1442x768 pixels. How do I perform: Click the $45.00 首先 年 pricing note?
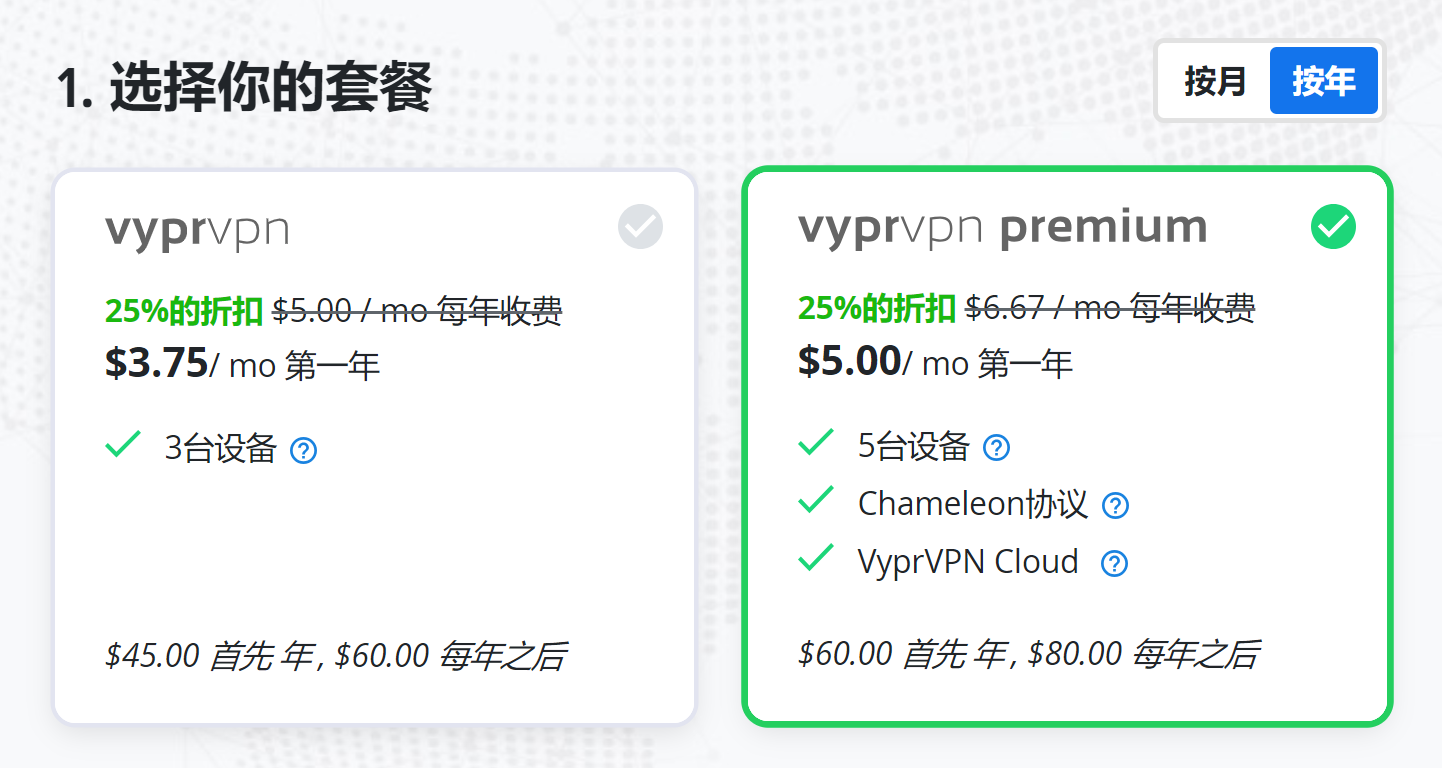(336, 657)
